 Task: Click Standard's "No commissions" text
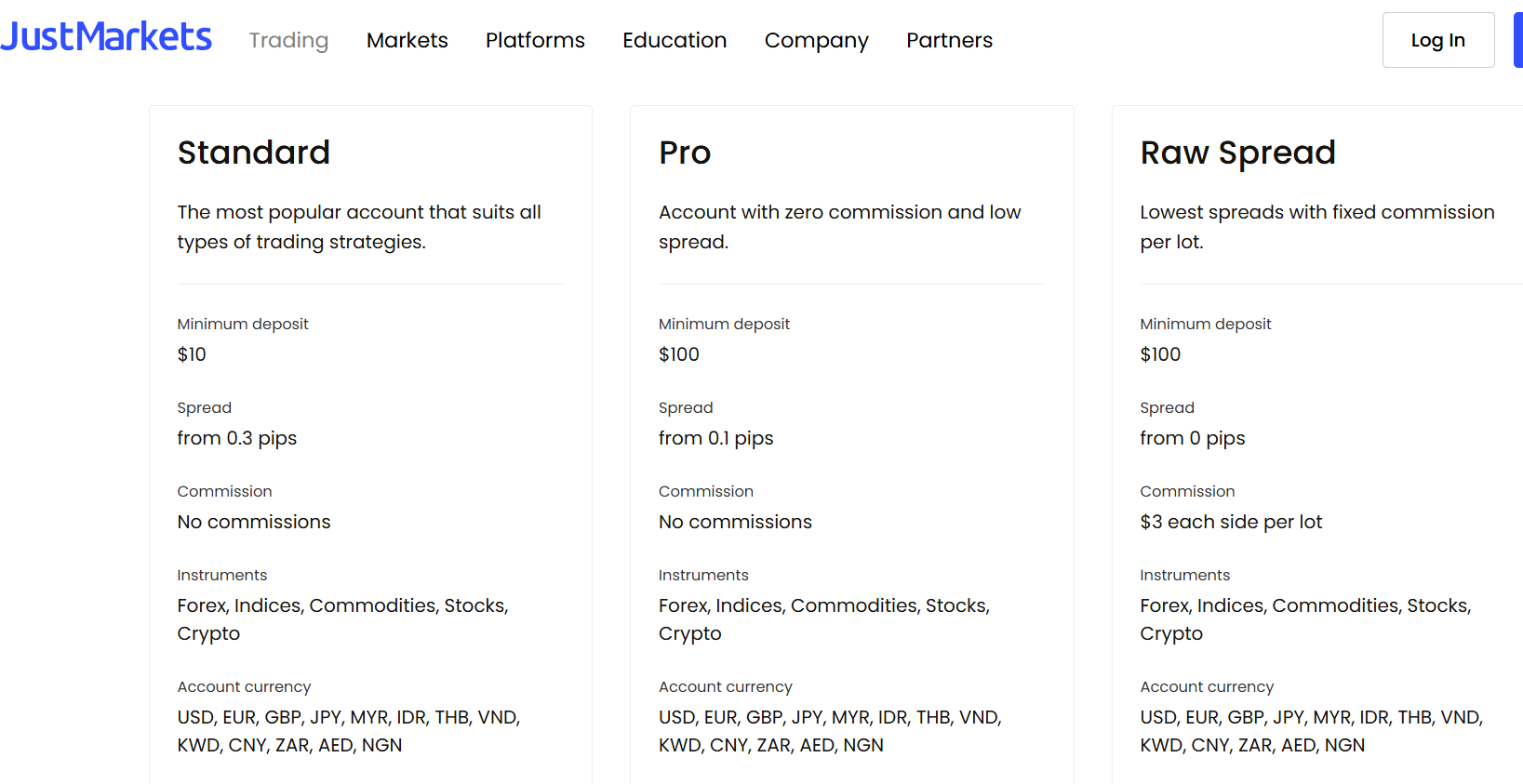pos(254,522)
